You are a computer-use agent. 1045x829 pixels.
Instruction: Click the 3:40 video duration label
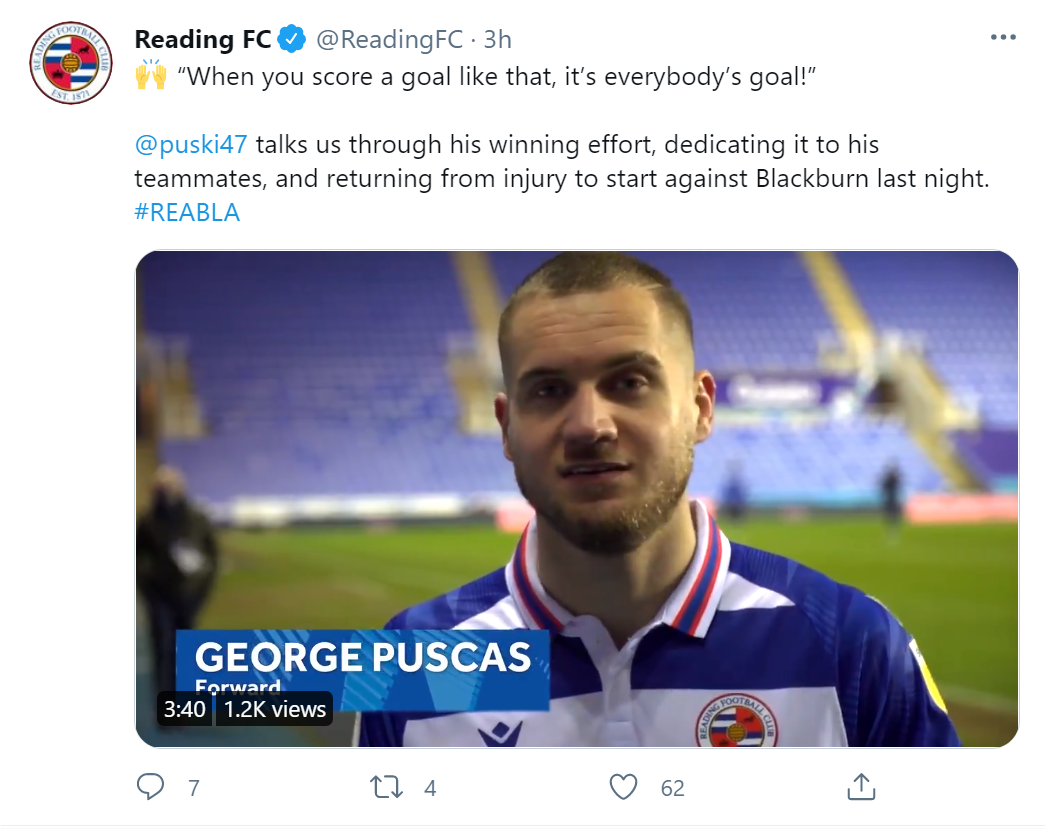click(184, 709)
